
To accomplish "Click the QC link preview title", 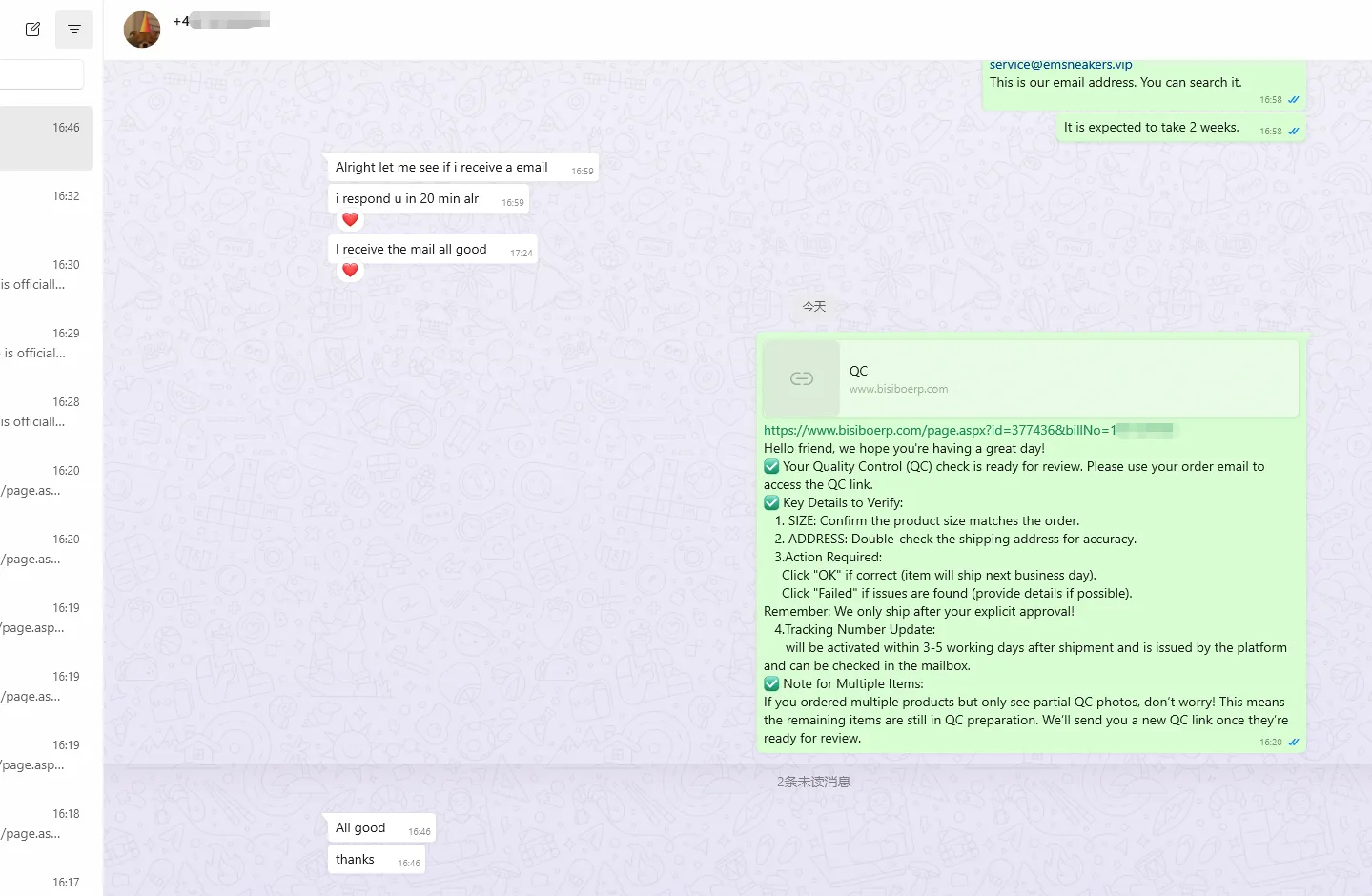I will (858, 371).
